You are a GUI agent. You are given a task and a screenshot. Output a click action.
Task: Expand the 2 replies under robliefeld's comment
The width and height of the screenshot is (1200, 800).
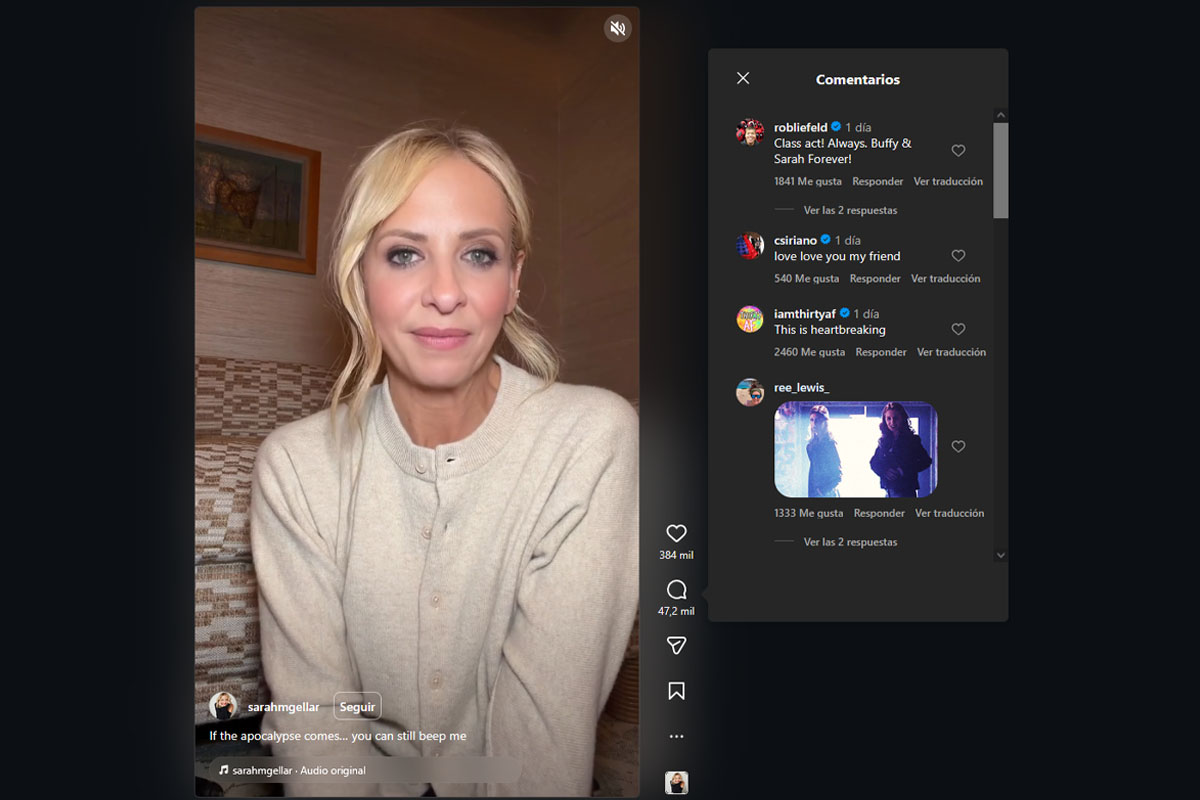tap(850, 210)
